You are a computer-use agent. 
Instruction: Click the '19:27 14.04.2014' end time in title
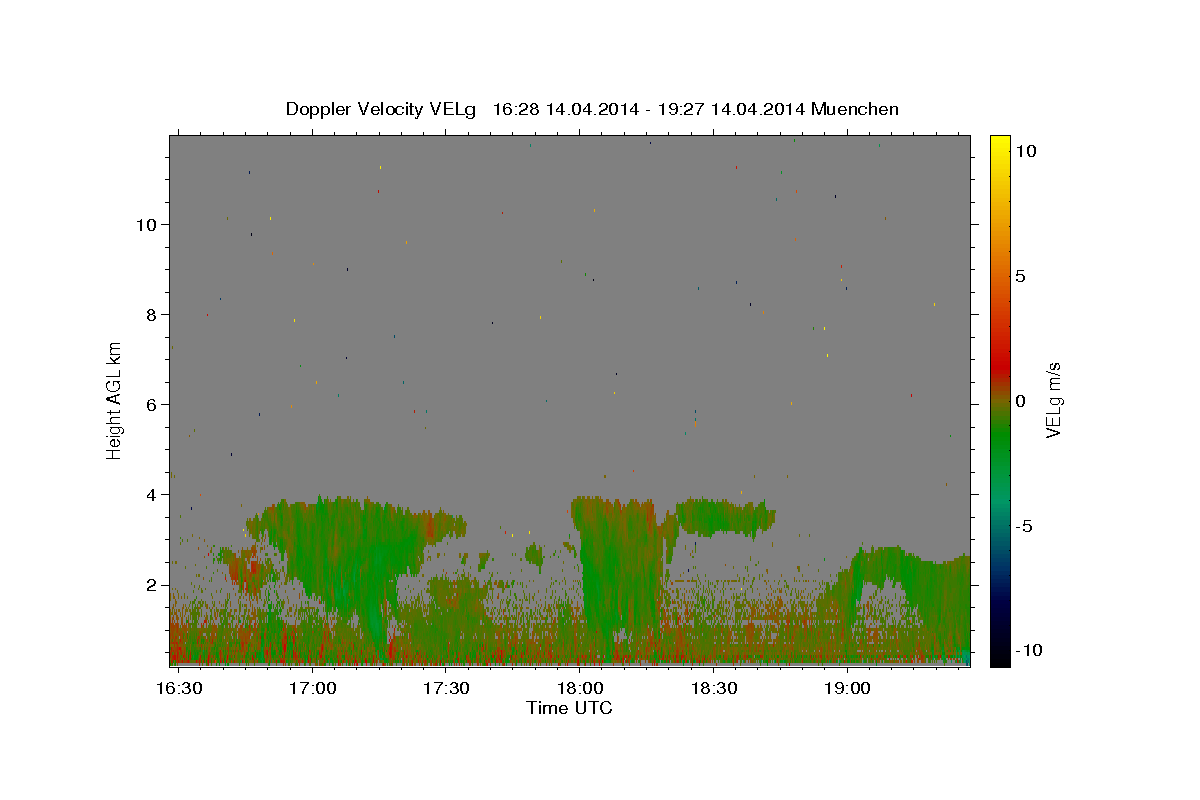click(x=729, y=109)
